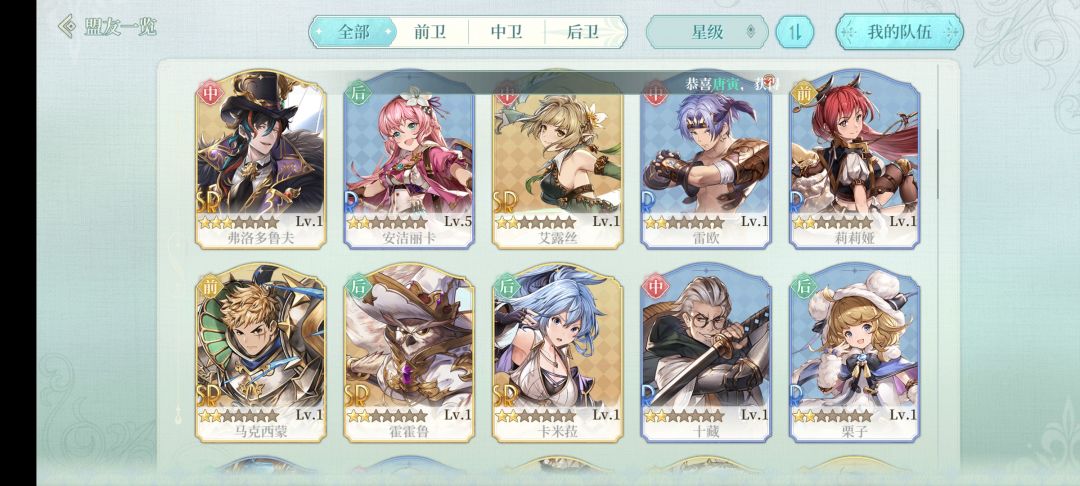The image size is (1080, 486).
Task: Toggle the ascending/descending sort order icon
Action: tap(795, 32)
